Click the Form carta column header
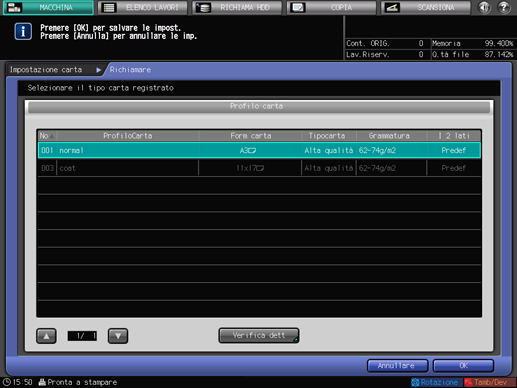This screenshot has height=388, width=517. (250, 136)
